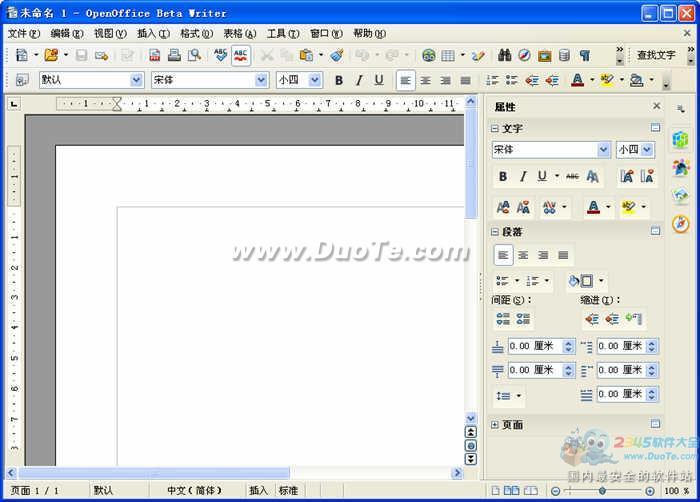The height and width of the screenshot is (502, 700).
Task: Click the sidebar Gallery deck icon
Action: (x=680, y=195)
